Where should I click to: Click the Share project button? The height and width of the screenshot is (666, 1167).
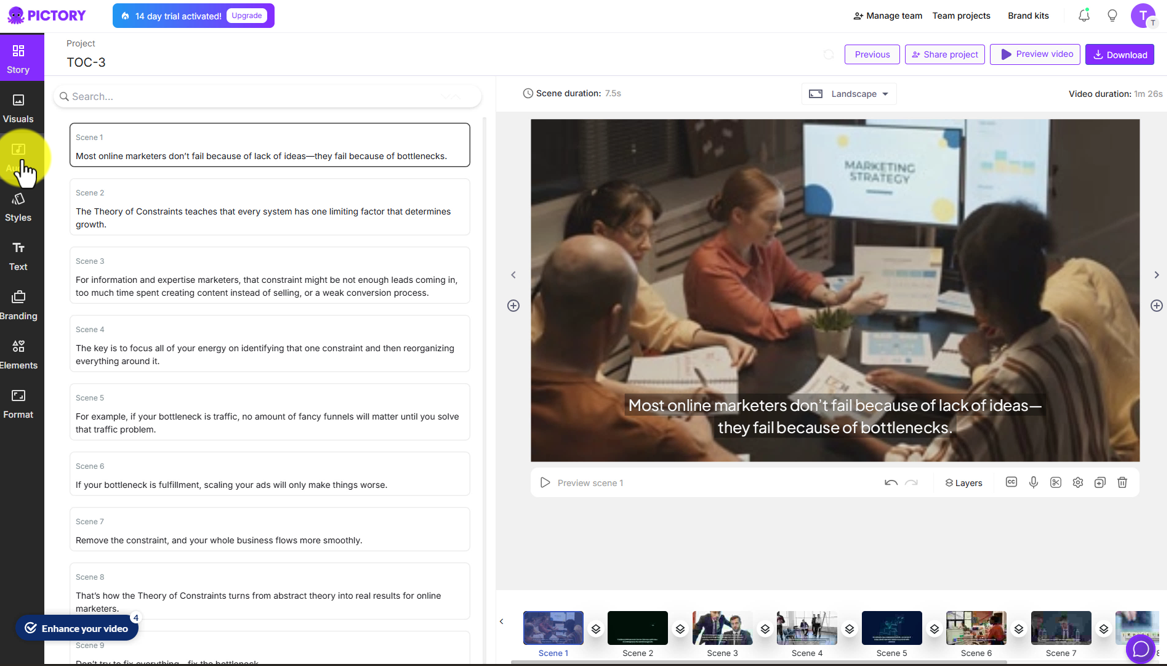coord(944,54)
